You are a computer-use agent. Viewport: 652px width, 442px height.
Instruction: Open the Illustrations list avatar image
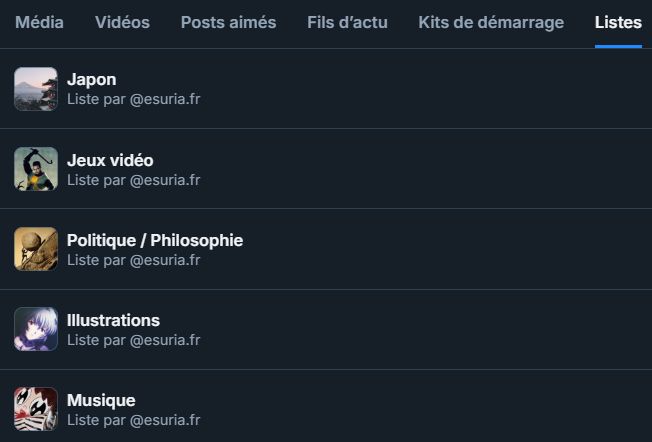point(36,329)
